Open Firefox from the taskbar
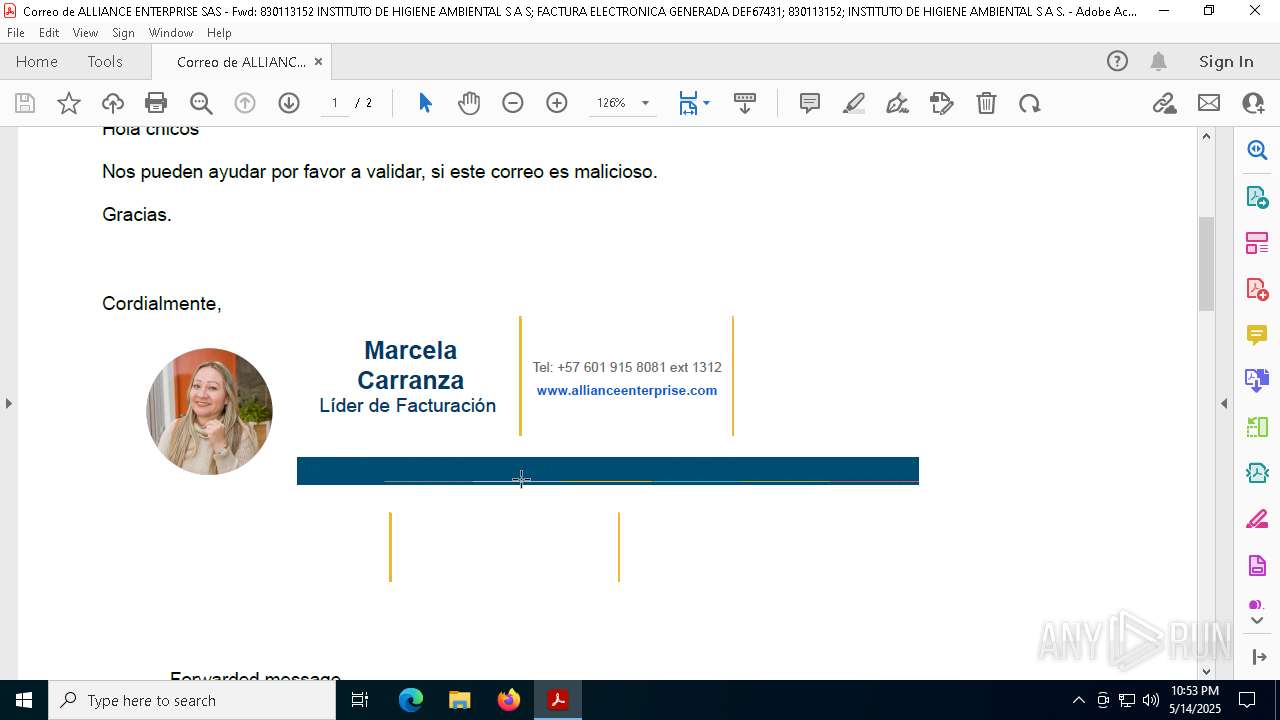This screenshot has width=1280, height=720. pos(509,700)
